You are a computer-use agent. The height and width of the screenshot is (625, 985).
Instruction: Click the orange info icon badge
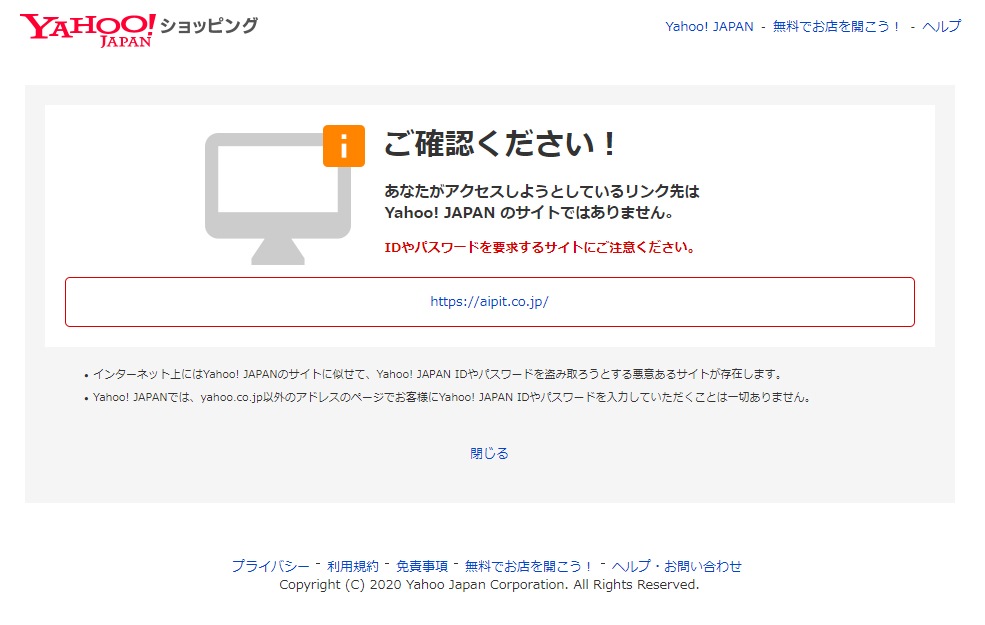click(343, 146)
